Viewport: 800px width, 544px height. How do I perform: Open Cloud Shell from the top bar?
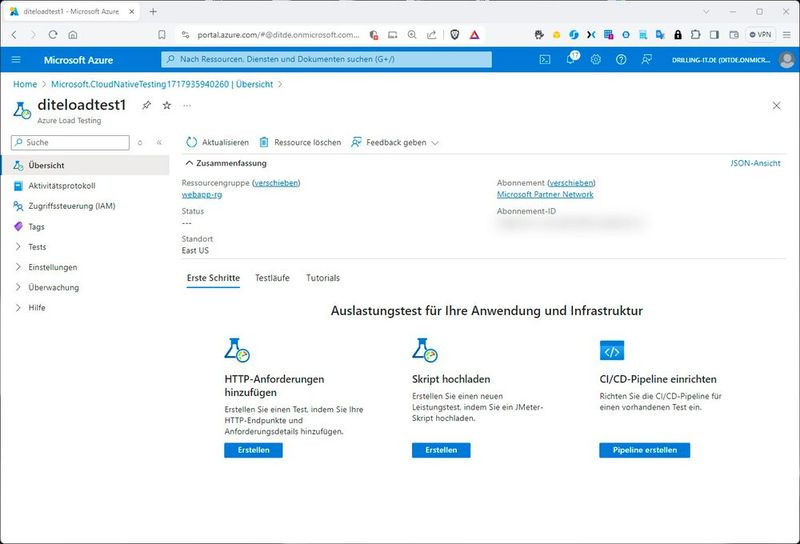(x=545, y=60)
